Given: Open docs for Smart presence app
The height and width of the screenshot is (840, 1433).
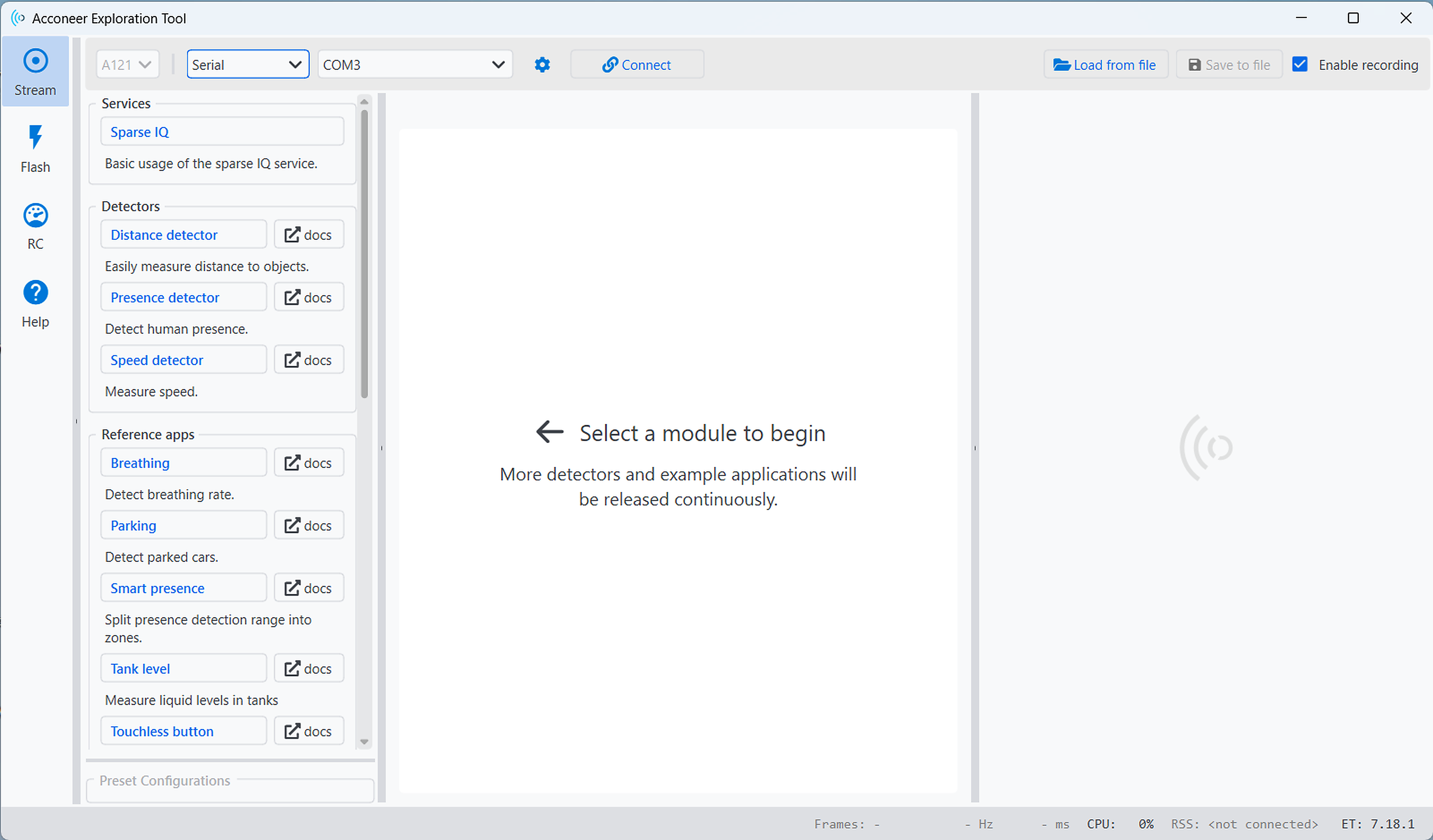Looking at the screenshot, I should (309, 588).
